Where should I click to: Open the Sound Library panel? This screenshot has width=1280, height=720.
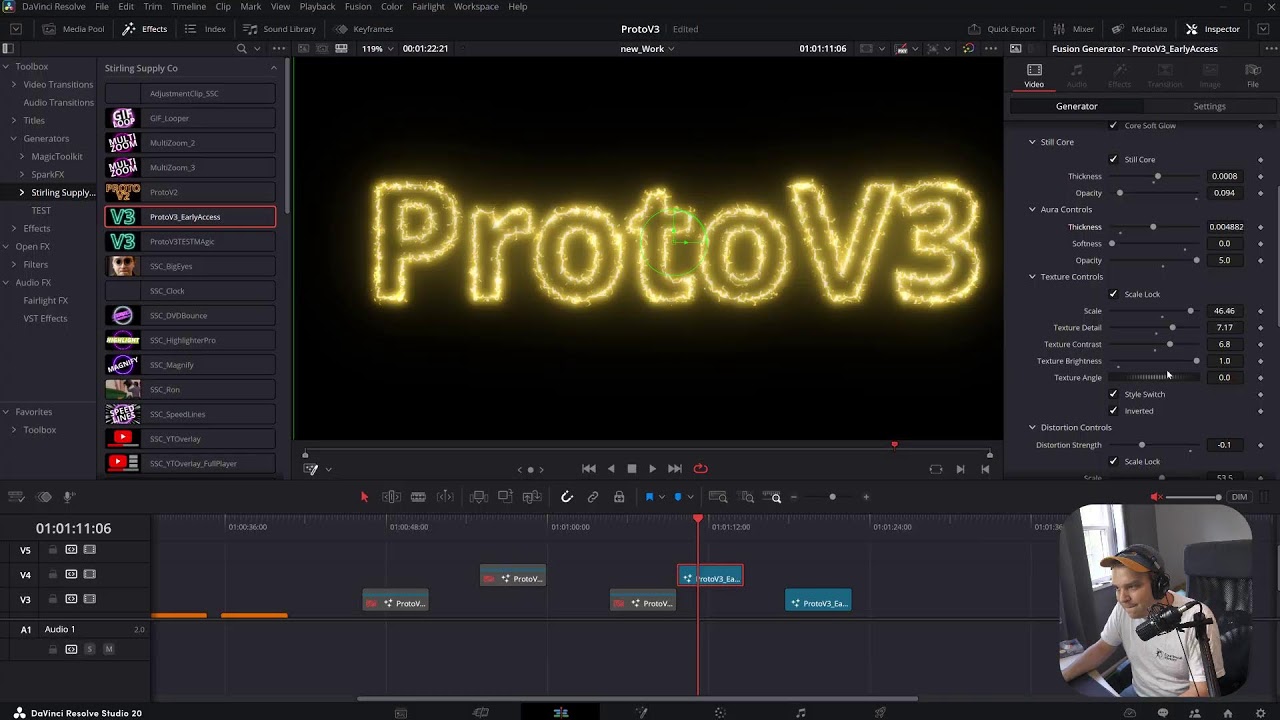(x=279, y=29)
